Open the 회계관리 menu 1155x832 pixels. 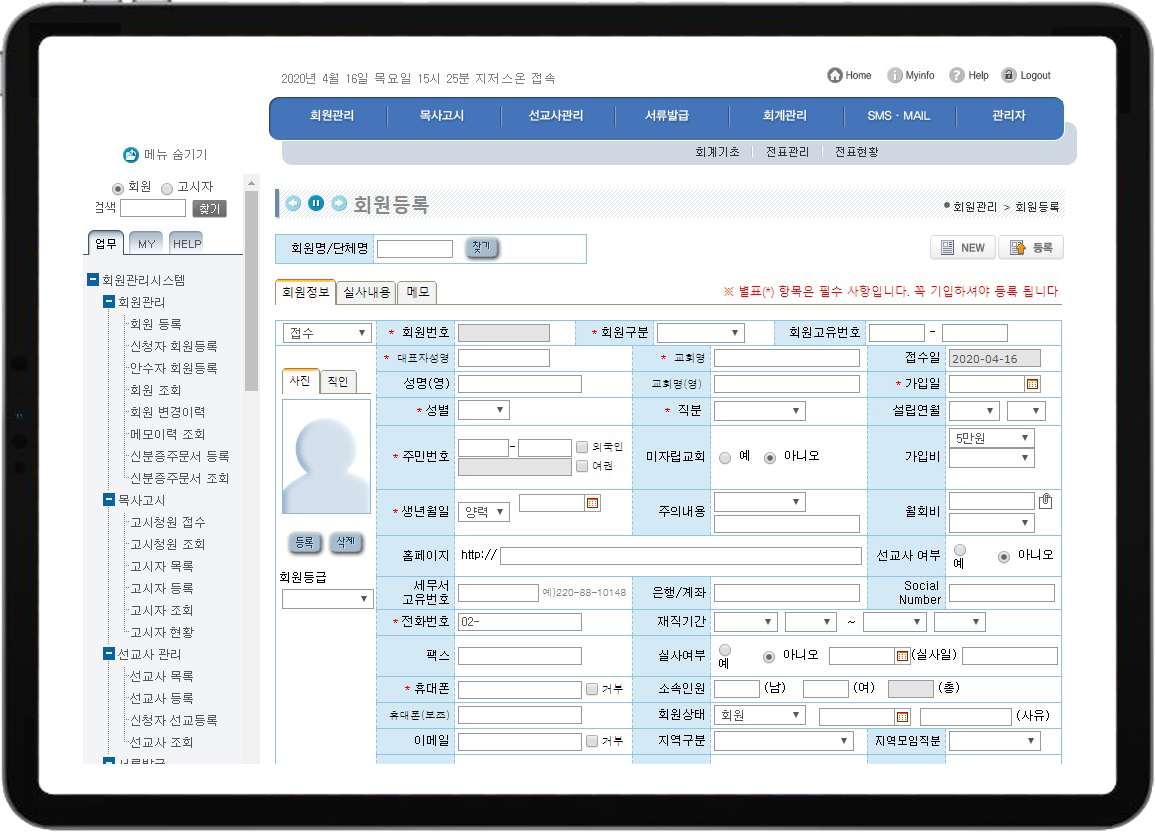tap(784, 116)
